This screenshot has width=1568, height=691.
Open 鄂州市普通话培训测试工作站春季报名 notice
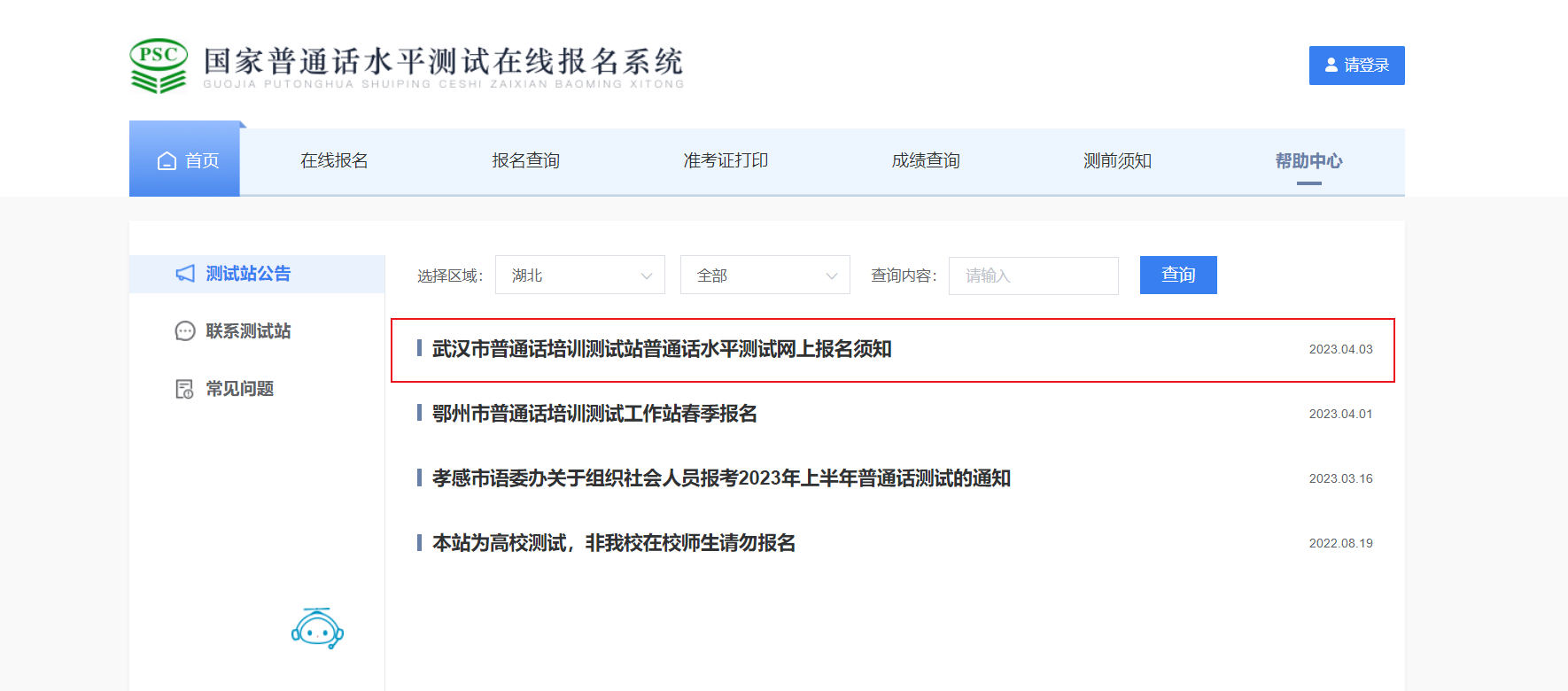click(x=594, y=414)
